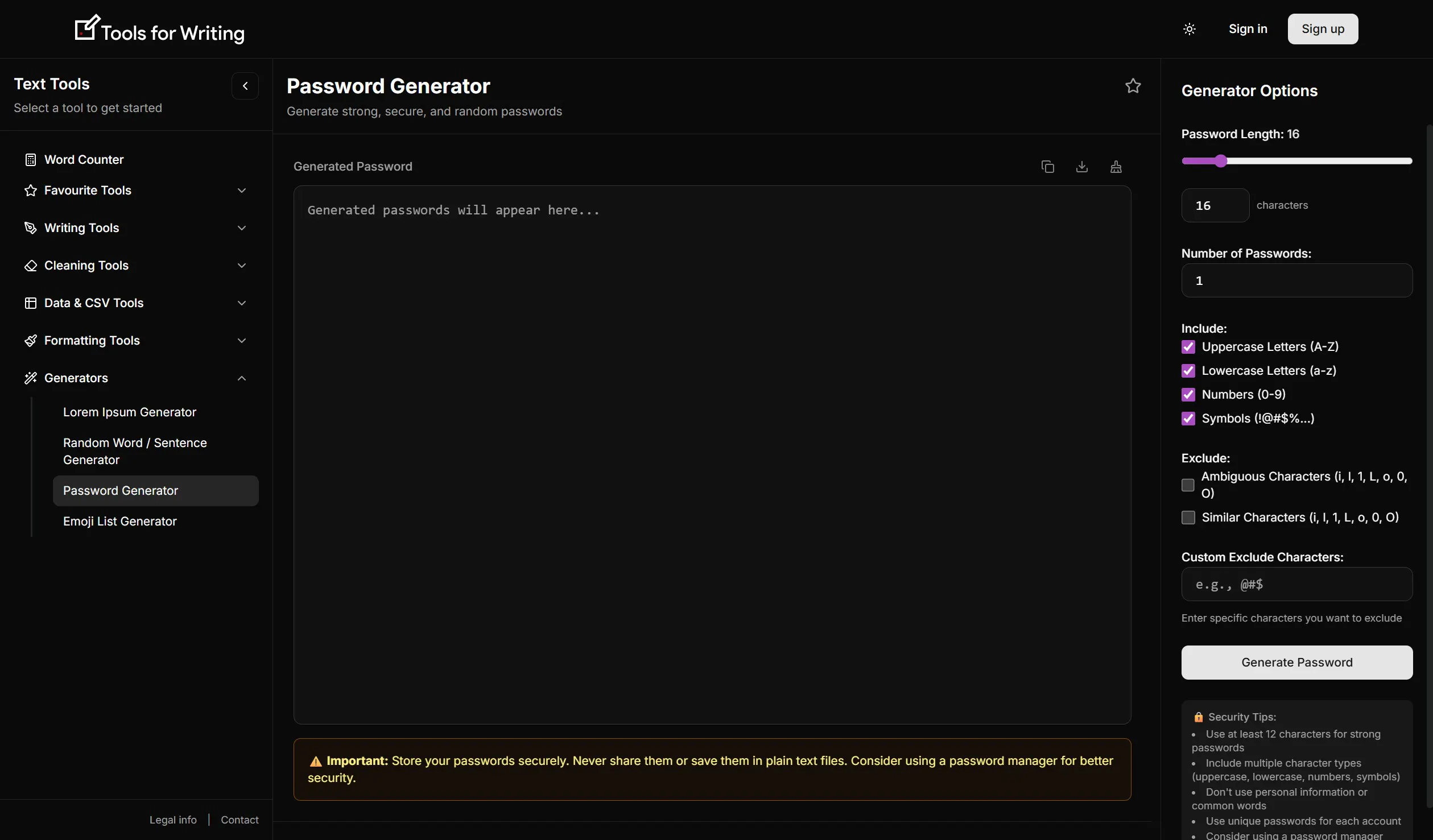Open the Contact link
The height and width of the screenshot is (840, 1433).
tap(239, 820)
